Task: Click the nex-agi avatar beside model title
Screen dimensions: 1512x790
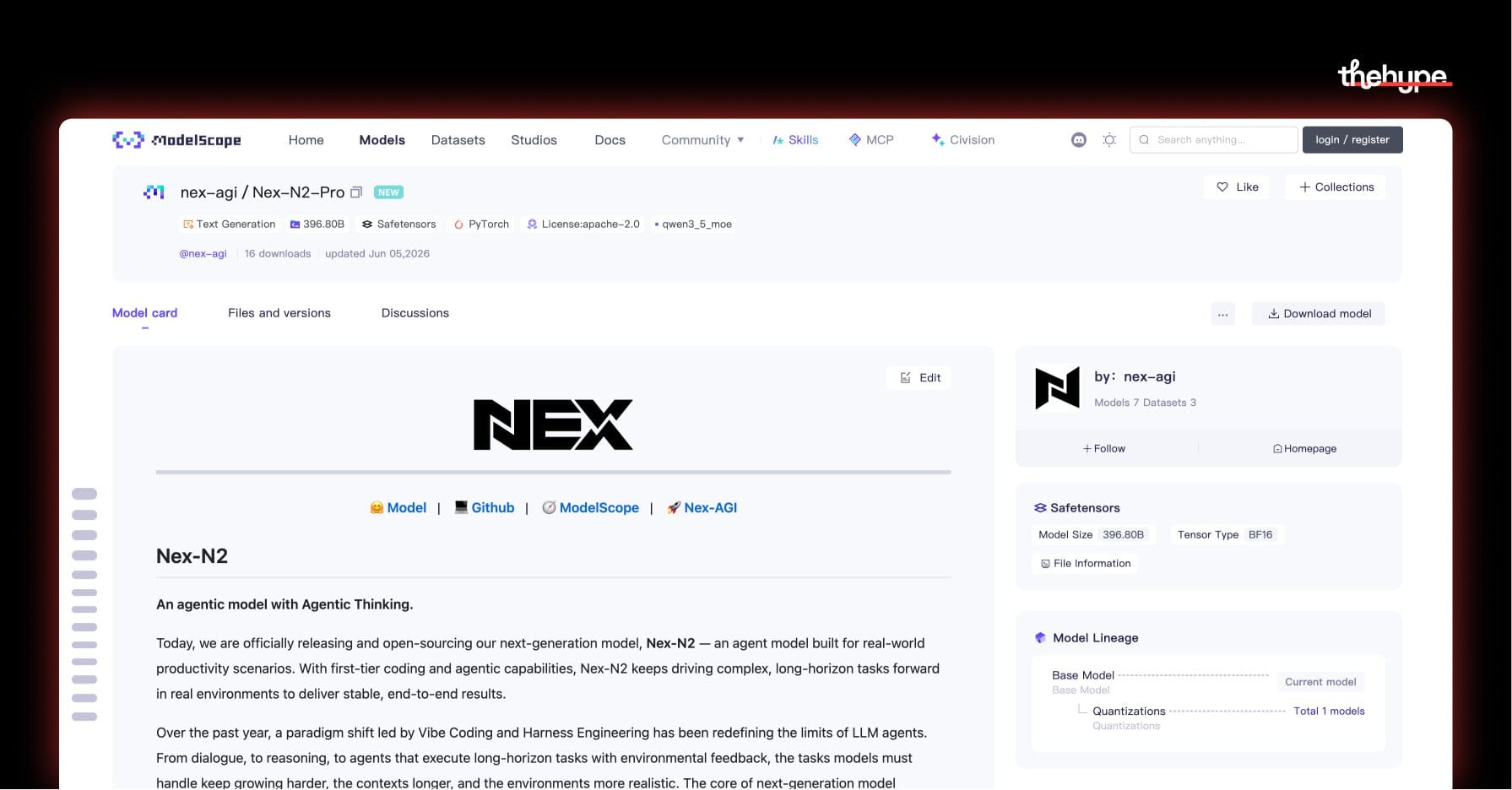Action: click(x=154, y=192)
